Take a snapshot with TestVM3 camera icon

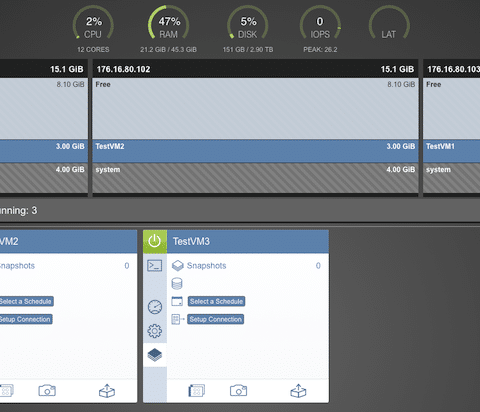[x=238, y=390]
